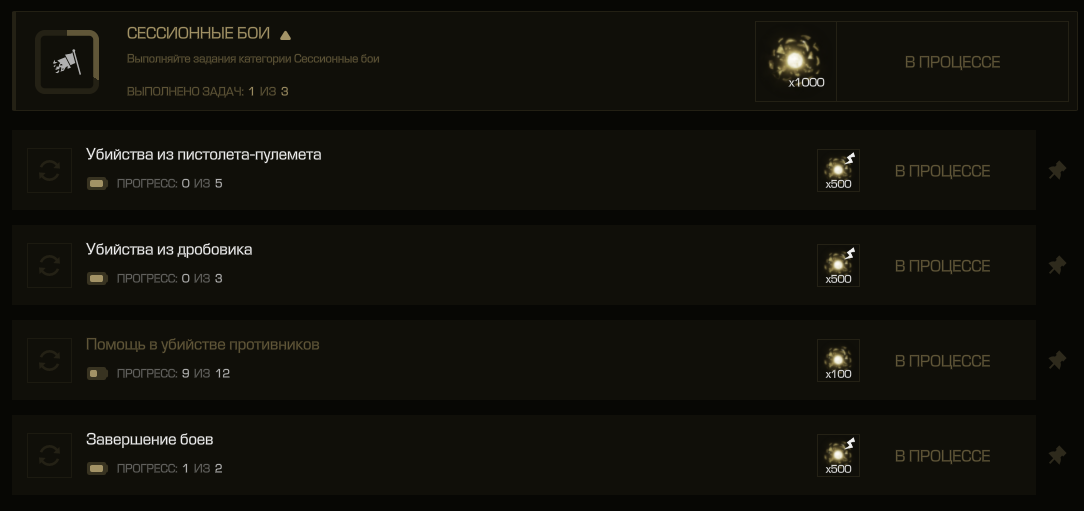The height and width of the screenshot is (511, 1084).
Task: Select the 'Убийства из дробовика' task title
Action: coord(169,249)
